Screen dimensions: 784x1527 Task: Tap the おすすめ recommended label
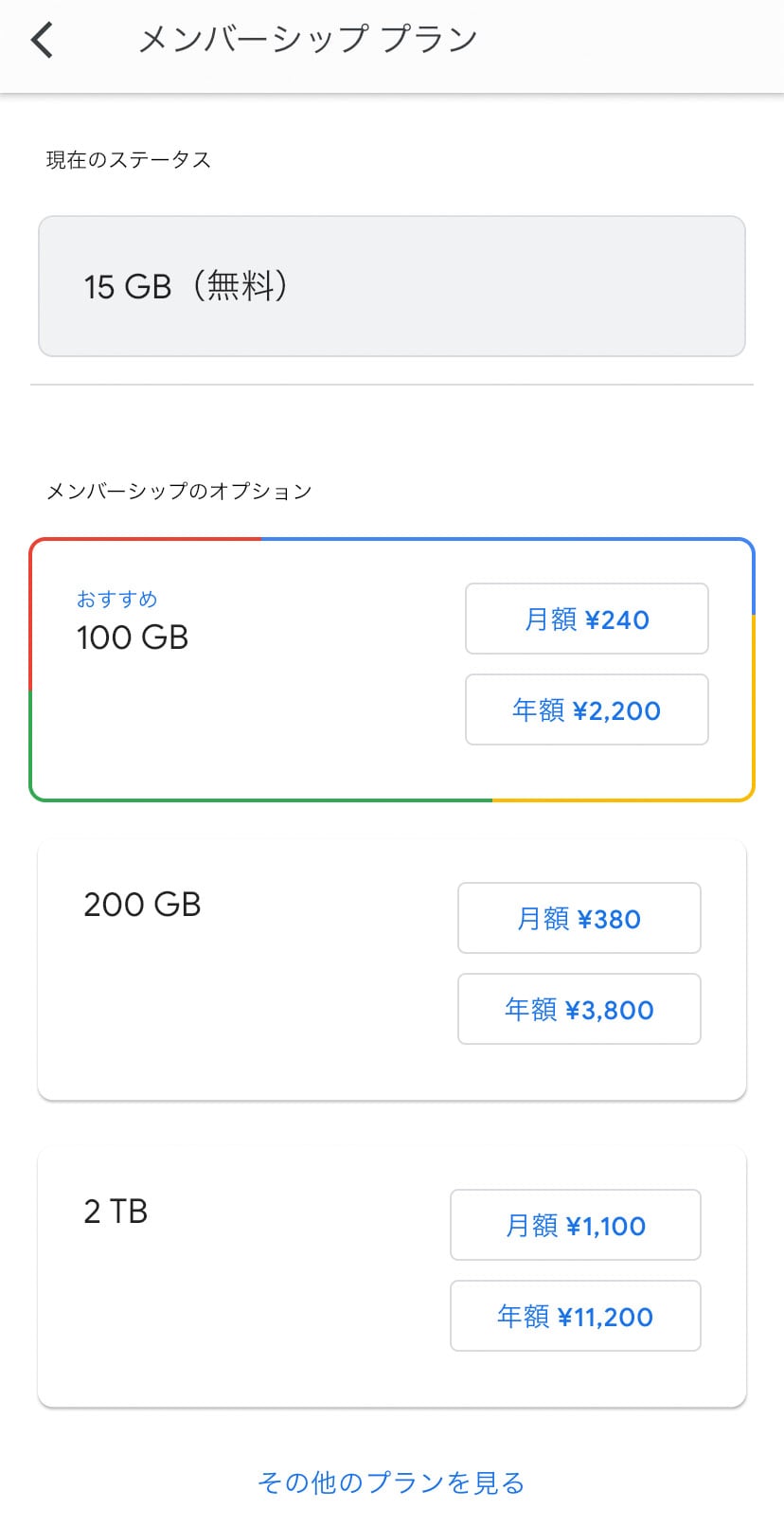pos(116,599)
